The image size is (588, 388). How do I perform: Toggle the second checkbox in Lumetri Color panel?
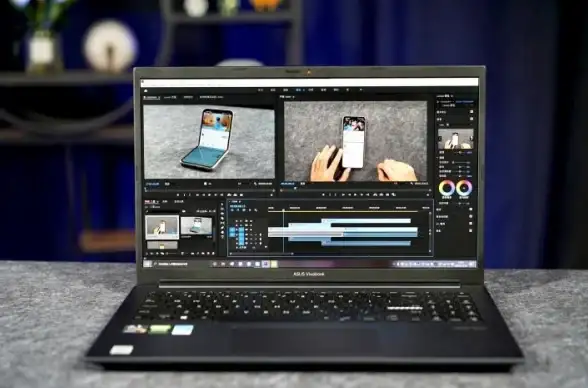click(x=471, y=119)
